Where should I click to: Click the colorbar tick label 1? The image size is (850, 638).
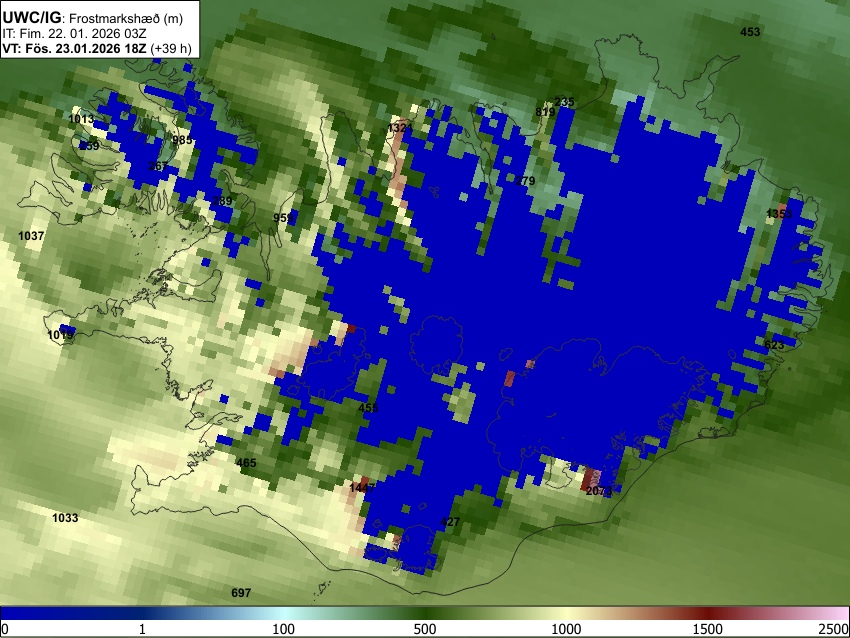click(142, 629)
